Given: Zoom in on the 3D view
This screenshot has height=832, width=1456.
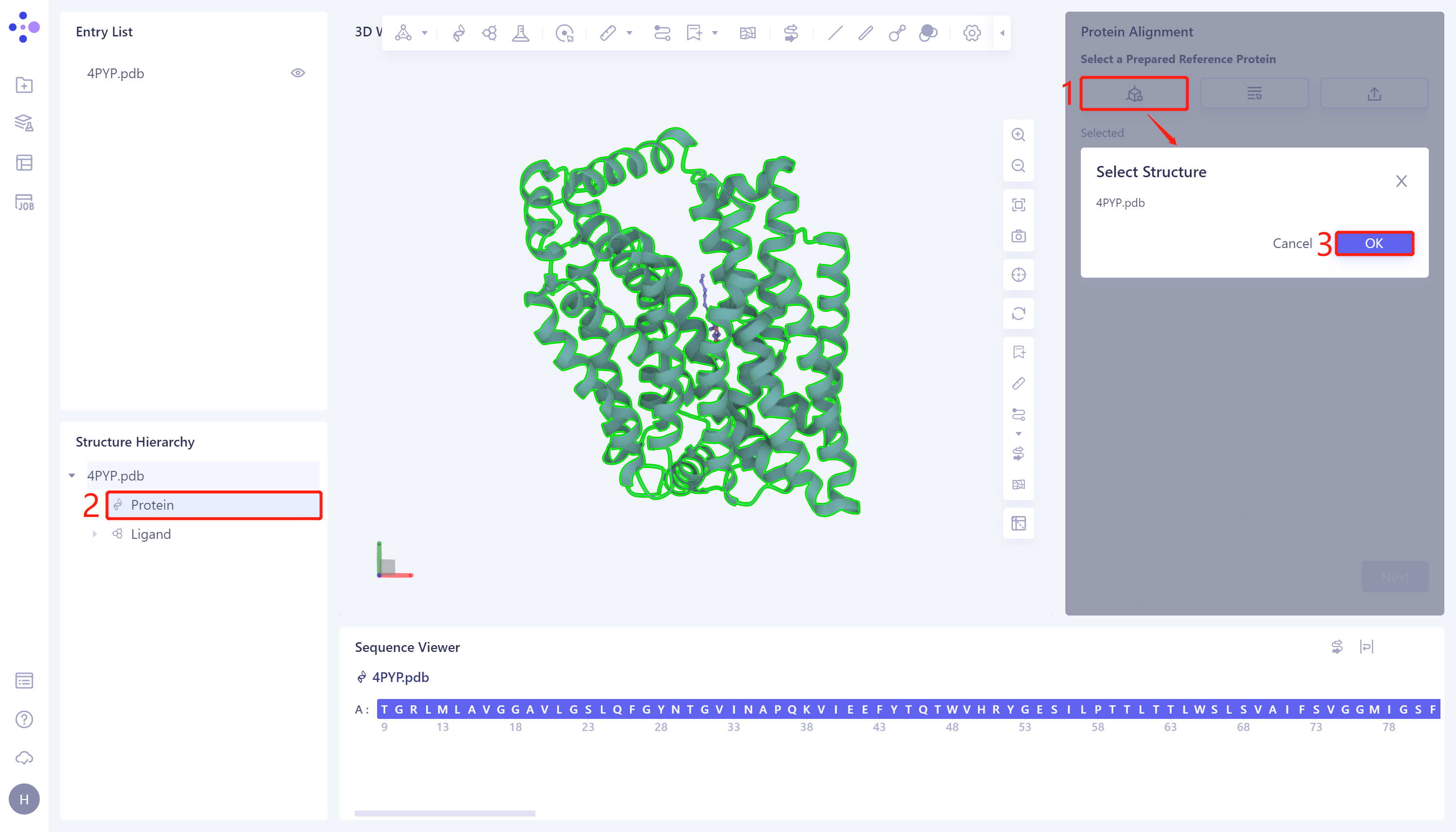Looking at the screenshot, I should click(1019, 133).
